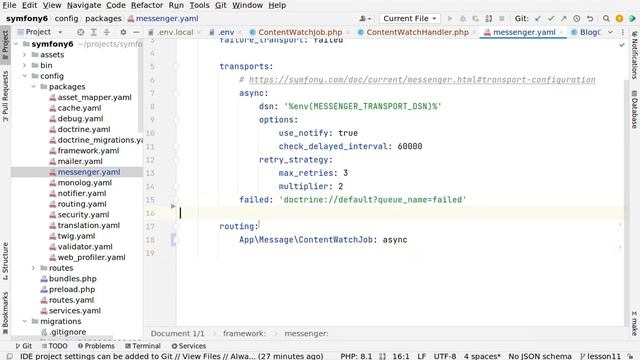Click the orange IDE updates icon

coord(619,18)
